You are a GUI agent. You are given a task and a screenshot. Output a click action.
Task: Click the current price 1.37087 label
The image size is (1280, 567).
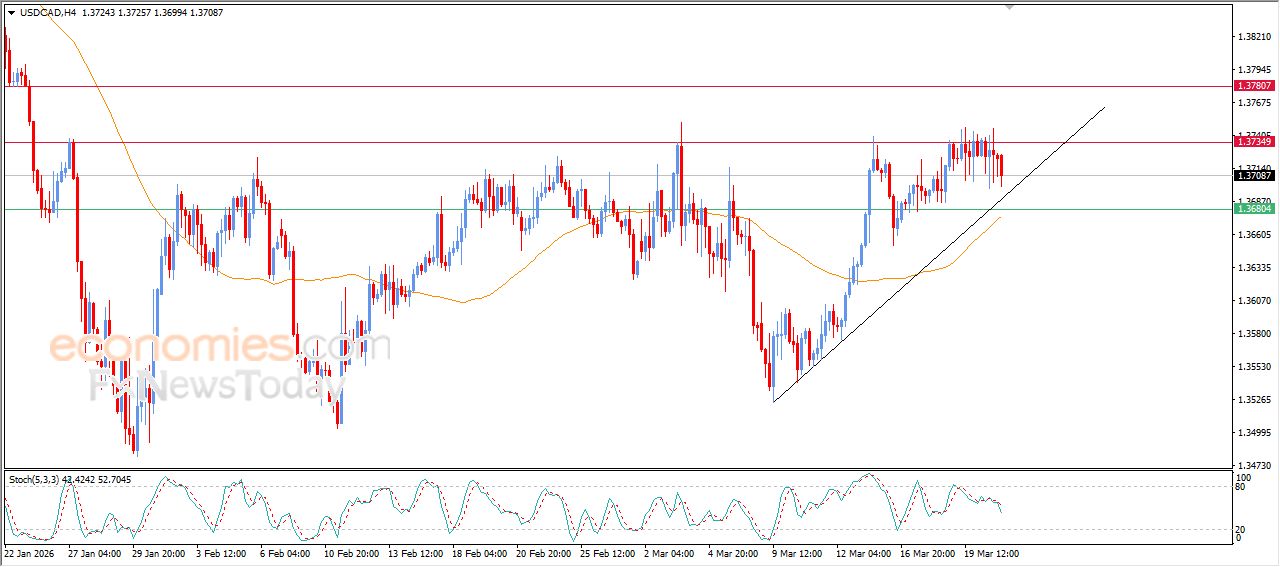point(1254,176)
